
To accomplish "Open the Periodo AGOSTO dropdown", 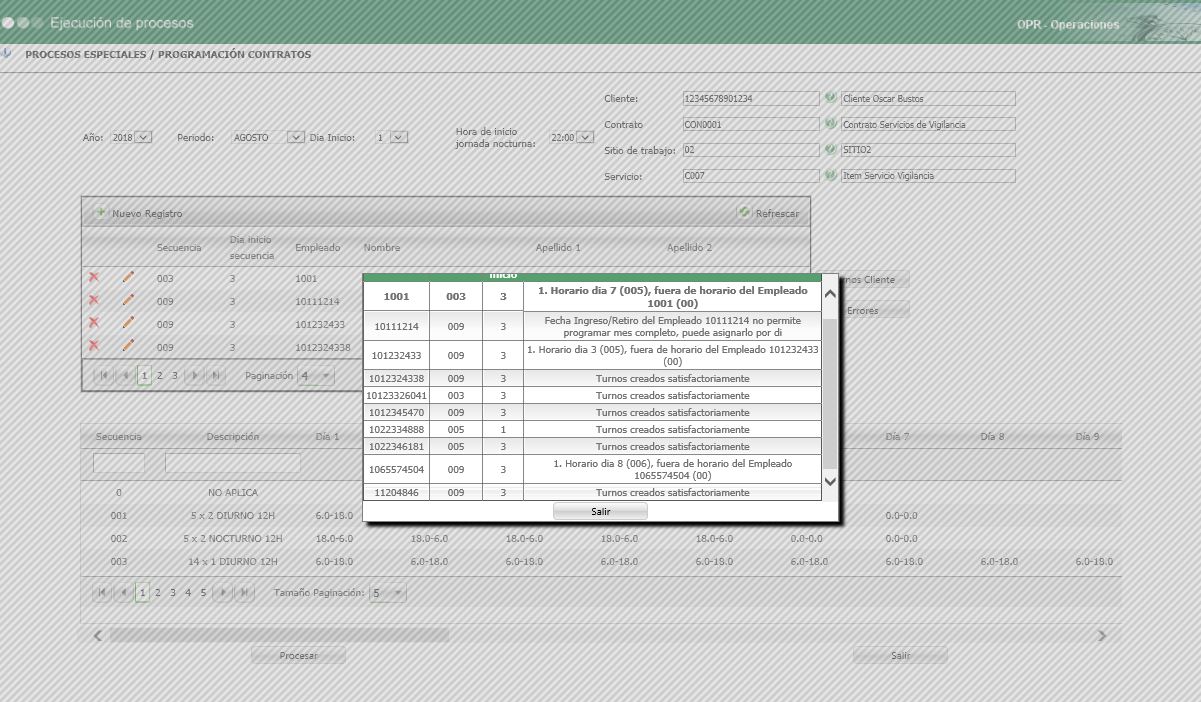I will pos(296,137).
